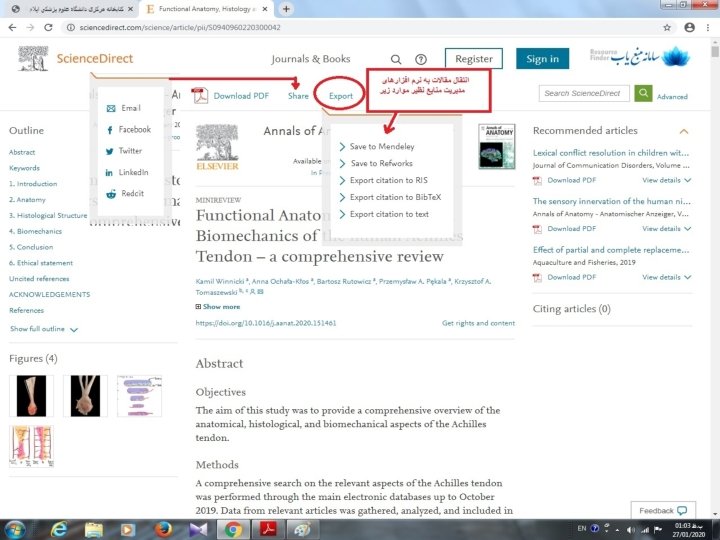Image resolution: width=720 pixels, height=540 pixels.
Task: Share article on Reddit
Action: [125, 194]
